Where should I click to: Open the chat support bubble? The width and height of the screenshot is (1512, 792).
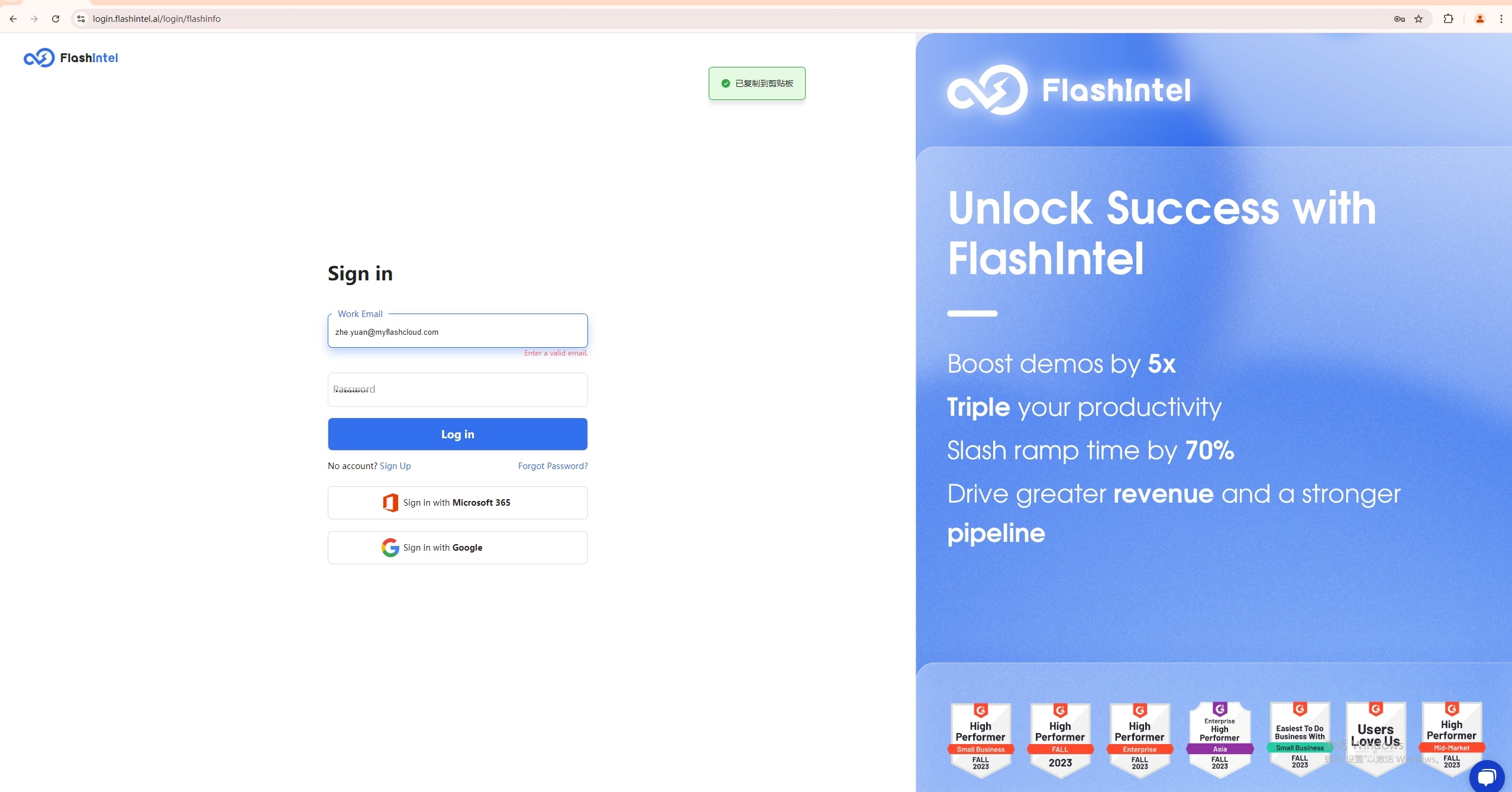coord(1487,776)
